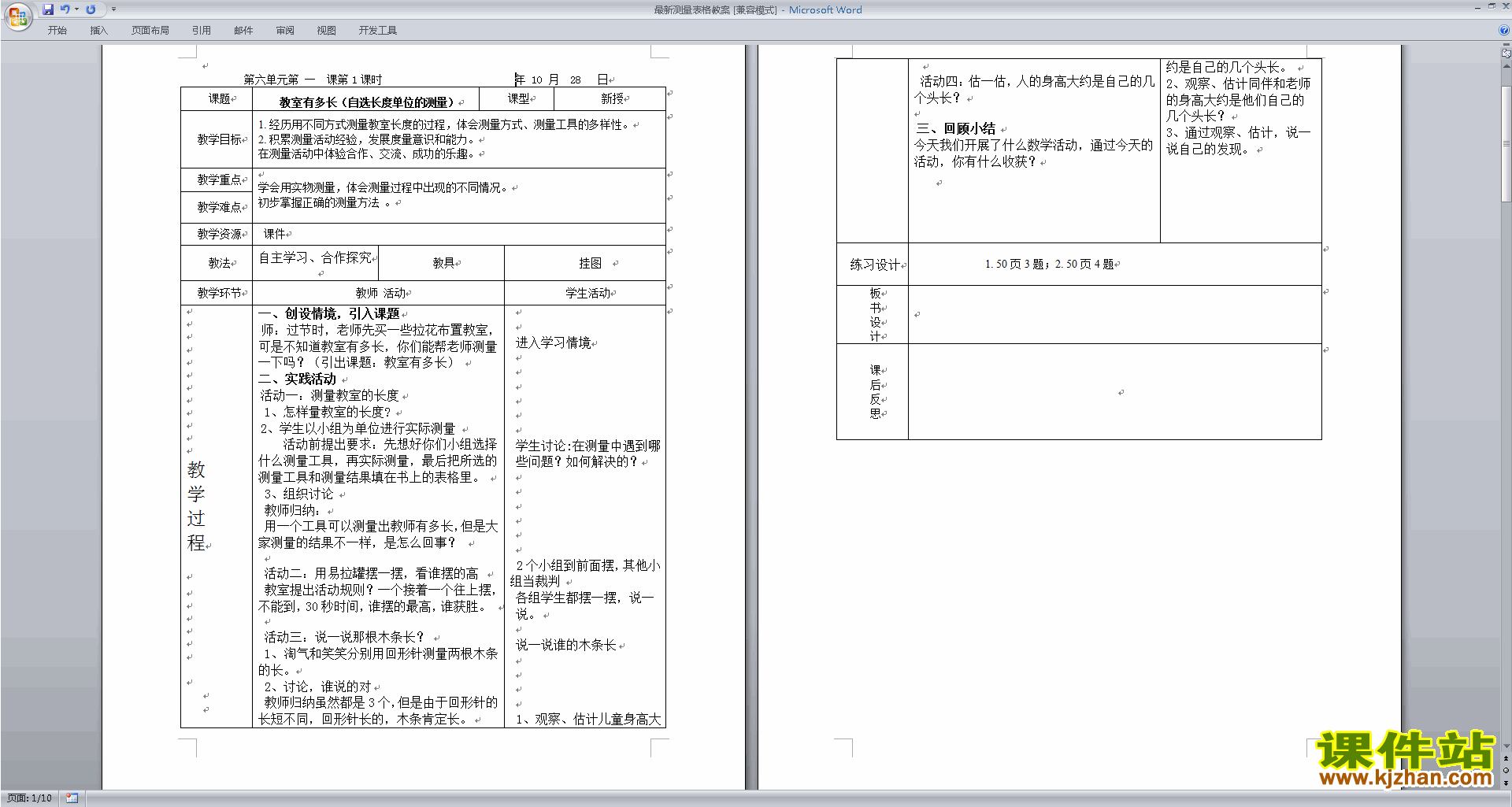Screen dimensions: 1512x807
Task: Click 三、回顾小结 heading on page two
Action: coord(956,129)
